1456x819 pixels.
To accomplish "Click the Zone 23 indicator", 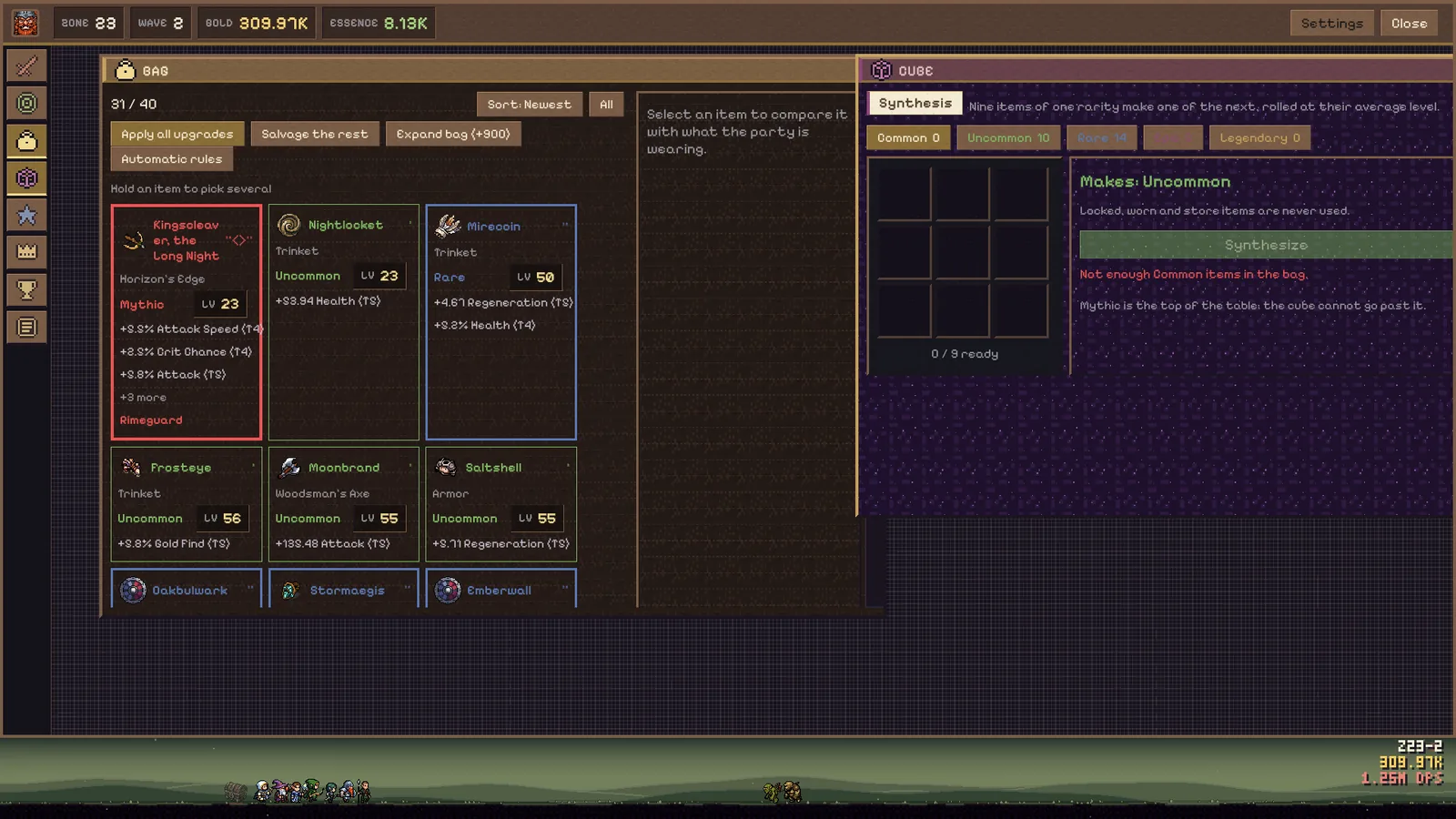I will pos(88,23).
